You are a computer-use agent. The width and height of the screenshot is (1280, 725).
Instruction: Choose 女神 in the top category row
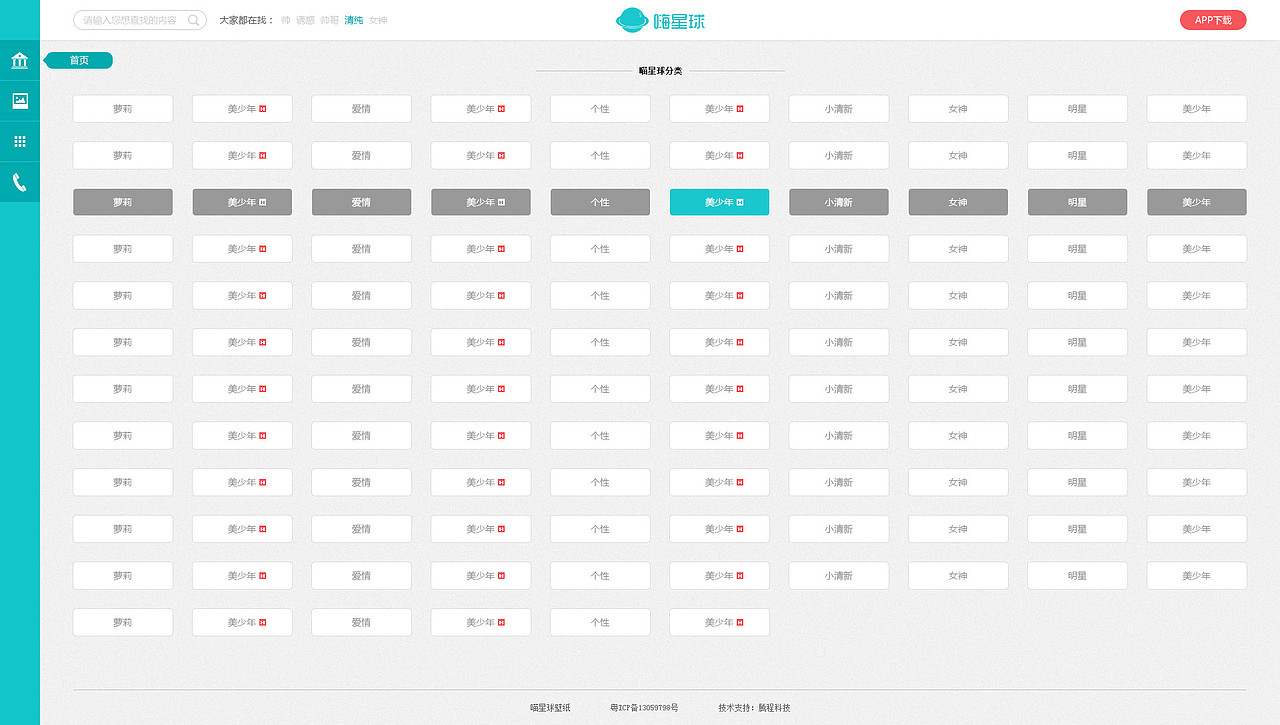(x=958, y=109)
